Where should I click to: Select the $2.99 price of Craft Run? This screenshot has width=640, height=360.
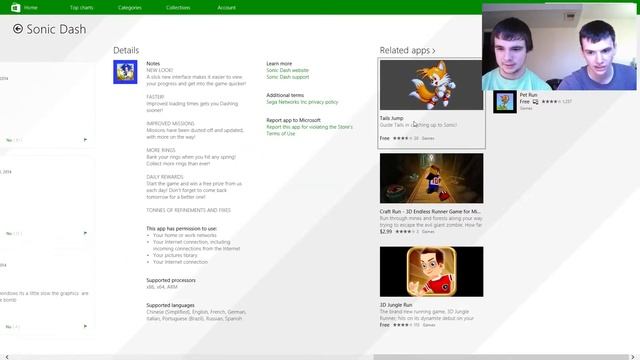(386, 231)
